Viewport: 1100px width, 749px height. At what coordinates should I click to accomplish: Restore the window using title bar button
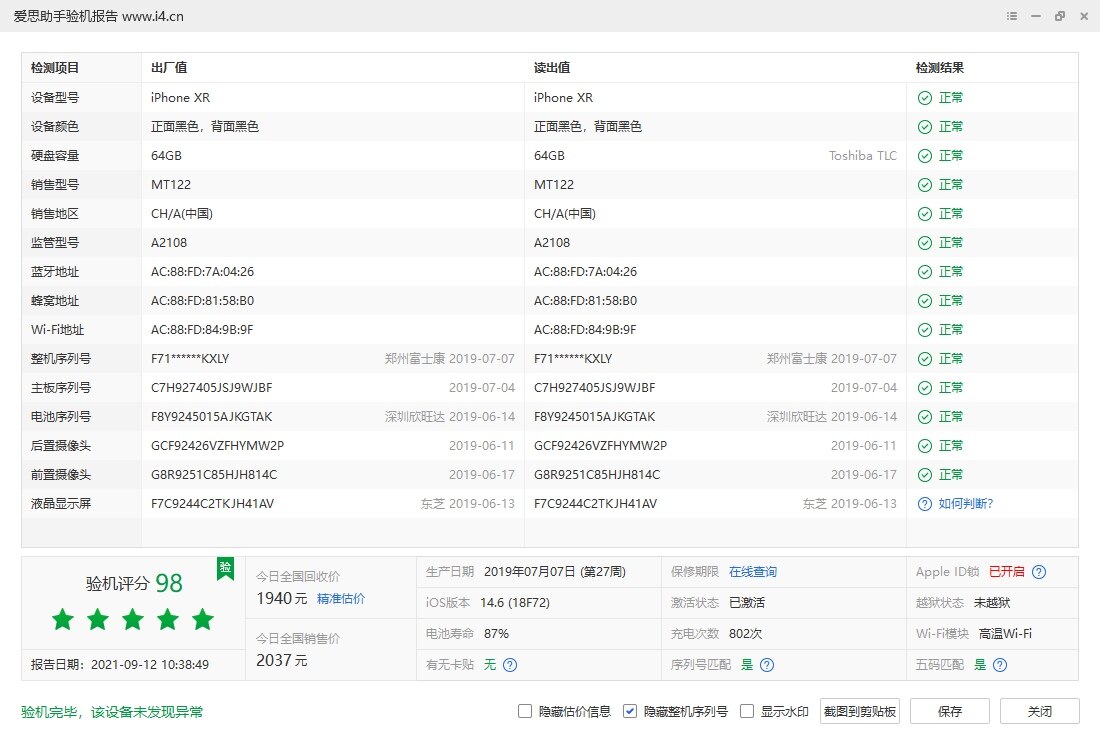pyautogui.click(x=1060, y=17)
